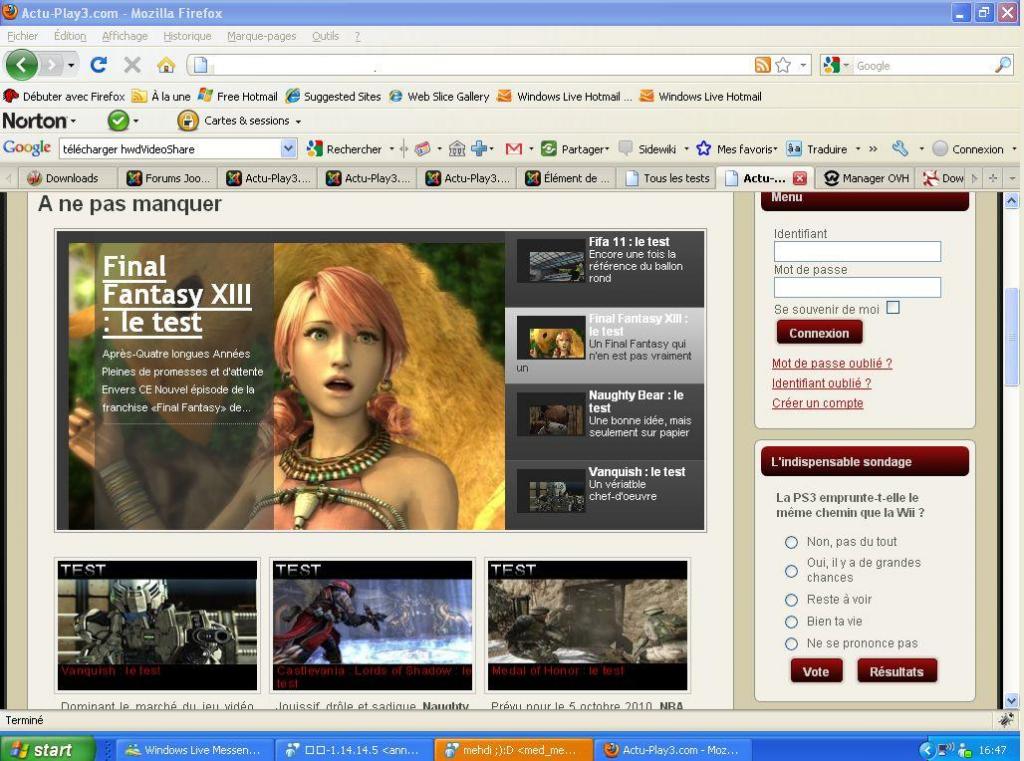Open the Home page icon
Viewport: 1024px width, 761px height.
click(166, 65)
